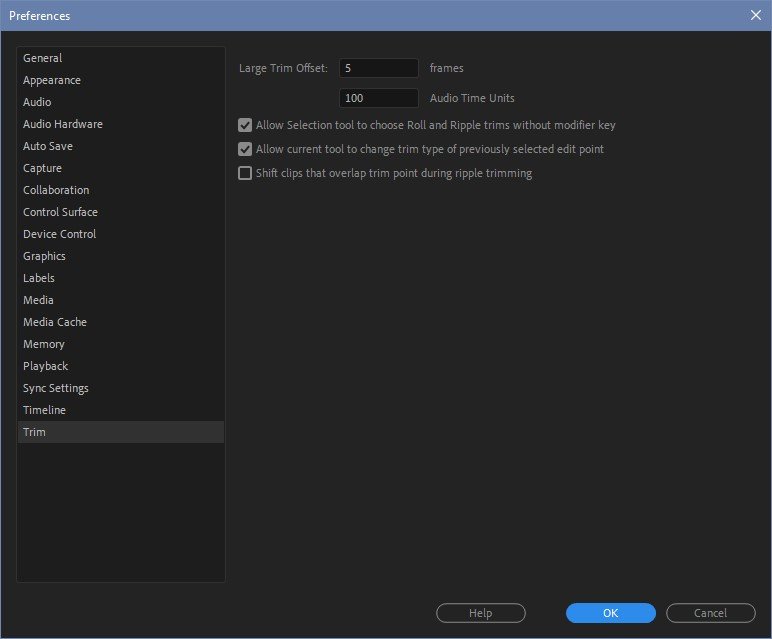Open Audio Hardware settings

(x=63, y=124)
